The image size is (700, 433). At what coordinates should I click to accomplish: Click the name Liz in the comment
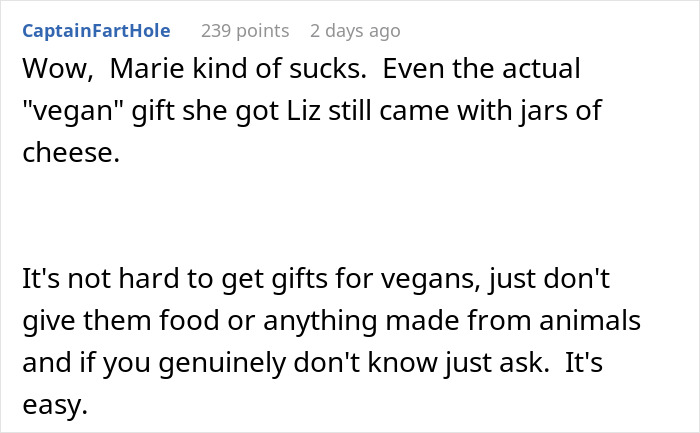pyautogui.click(x=304, y=110)
